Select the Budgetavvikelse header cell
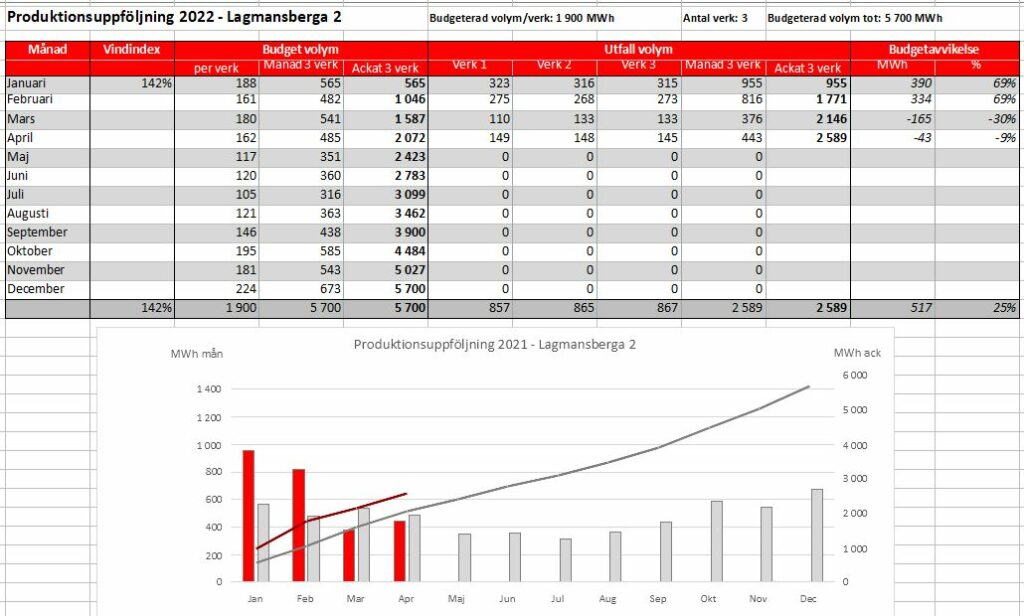The width and height of the screenshot is (1024, 616). click(934, 49)
